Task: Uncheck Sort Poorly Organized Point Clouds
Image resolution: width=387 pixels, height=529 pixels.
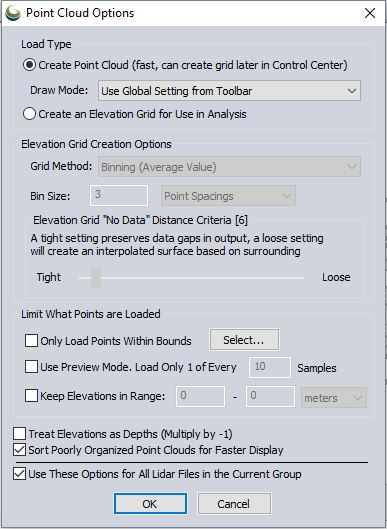Action: (20, 450)
